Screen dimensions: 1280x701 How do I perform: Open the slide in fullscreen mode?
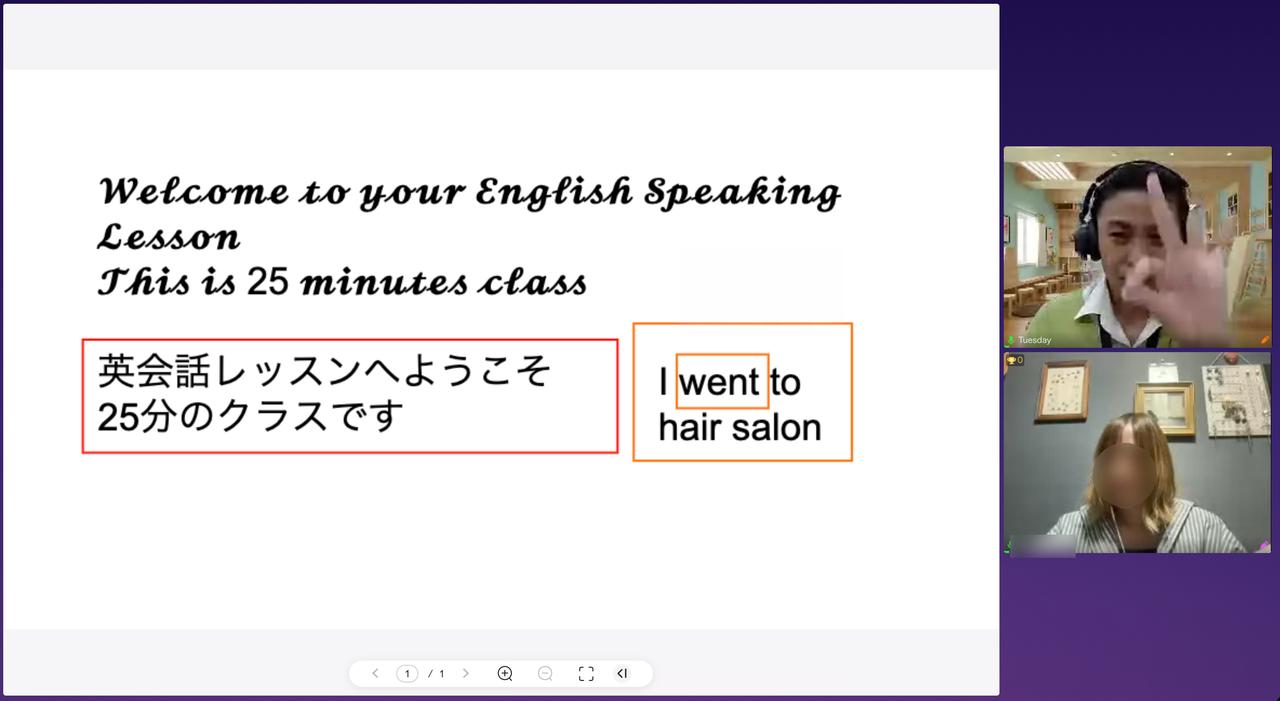[x=586, y=673]
